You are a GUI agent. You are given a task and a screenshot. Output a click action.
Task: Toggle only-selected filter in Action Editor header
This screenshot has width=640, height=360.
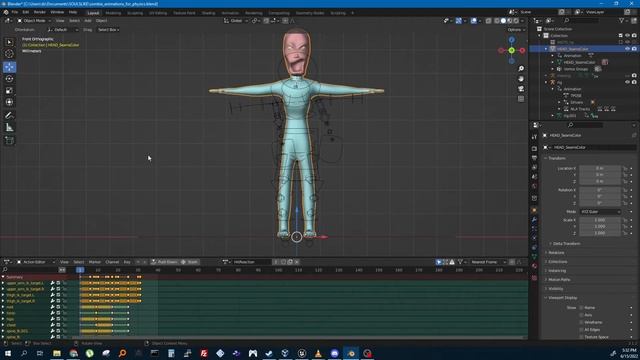(x=439, y=262)
